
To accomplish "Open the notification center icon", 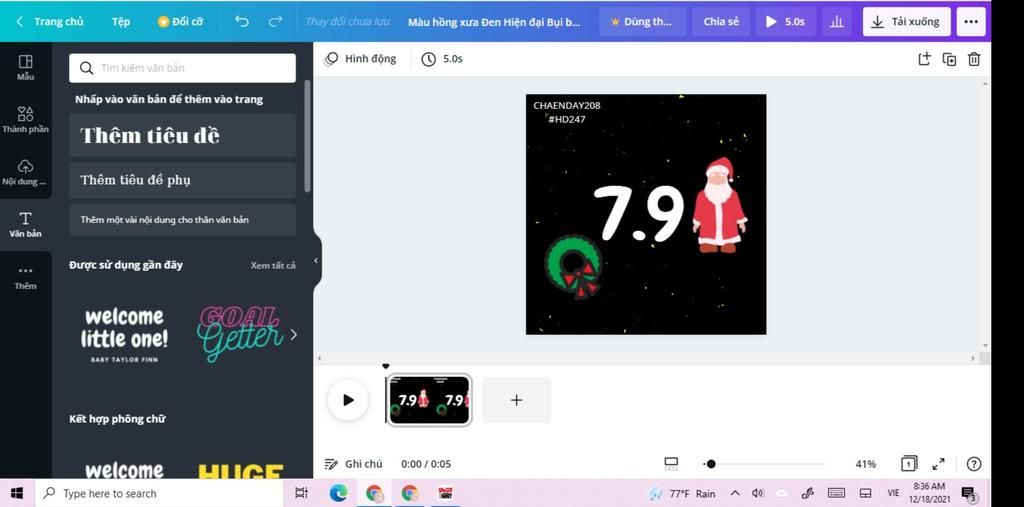I will click(x=968, y=494).
